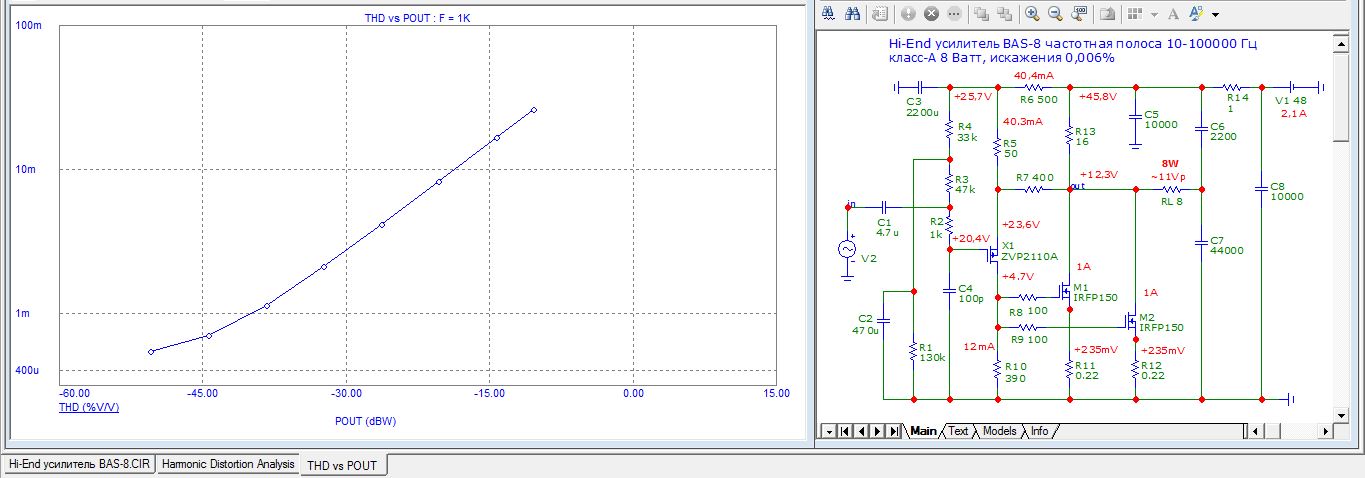This screenshot has width=1365, height=478.
Task: Jump to last page with navigation arrow
Action: (894, 431)
